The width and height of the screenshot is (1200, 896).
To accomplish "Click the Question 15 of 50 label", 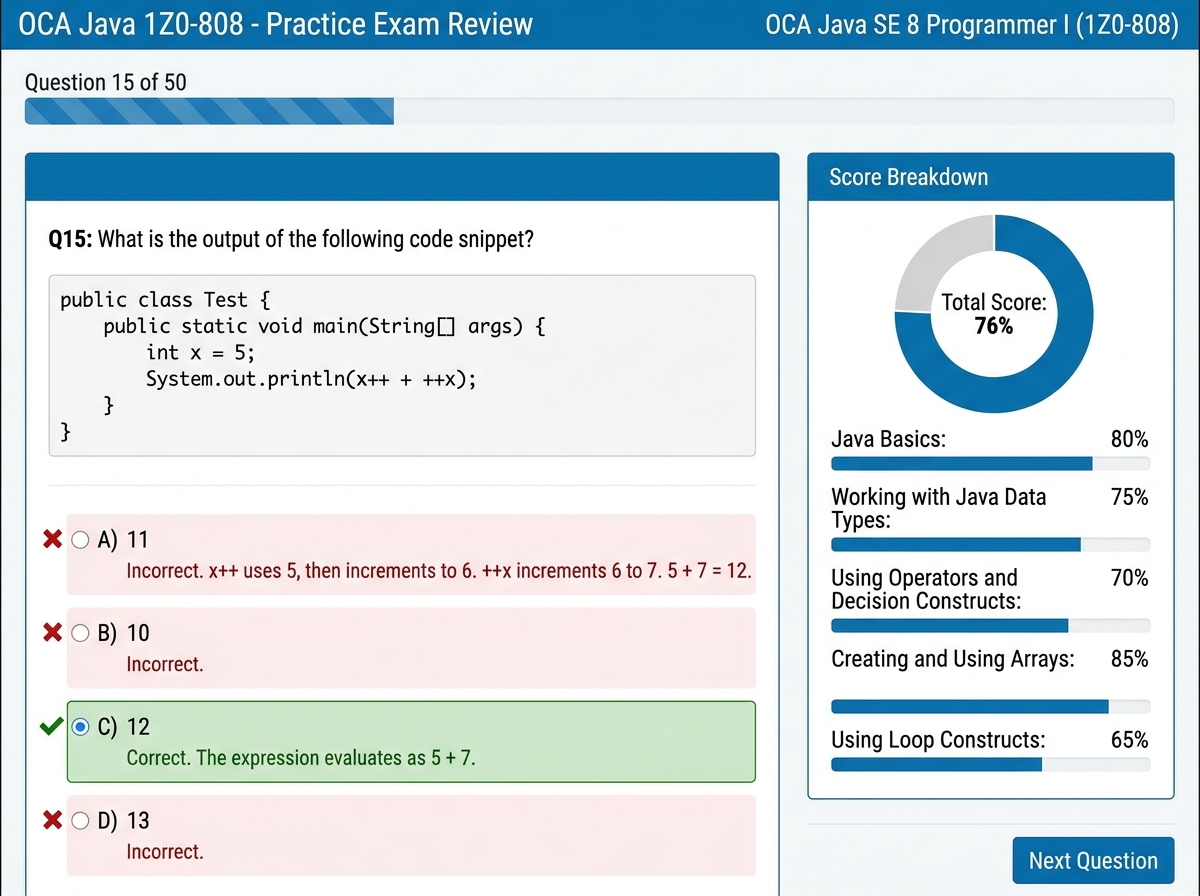I will click(x=105, y=82).
